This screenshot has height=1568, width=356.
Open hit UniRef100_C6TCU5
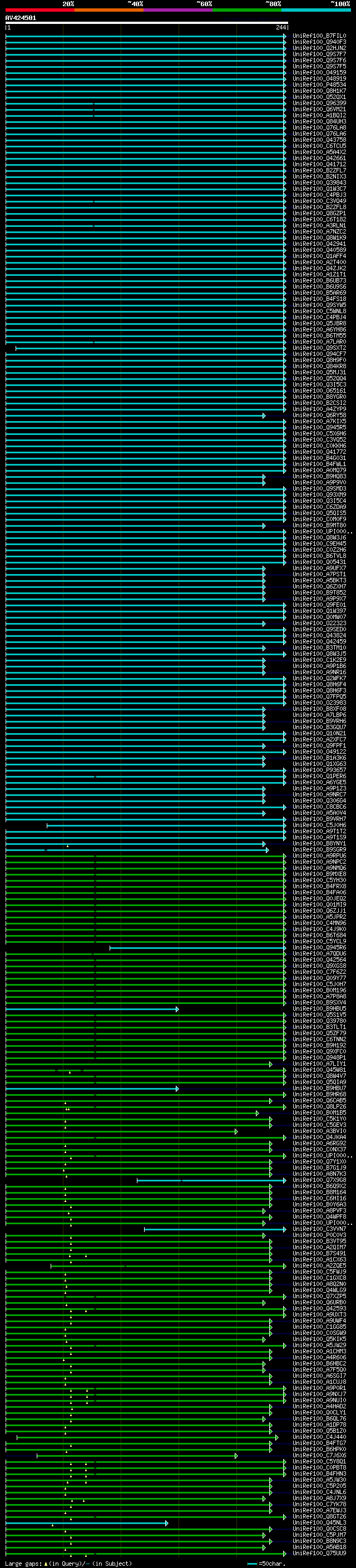click(x=319, y=146)
